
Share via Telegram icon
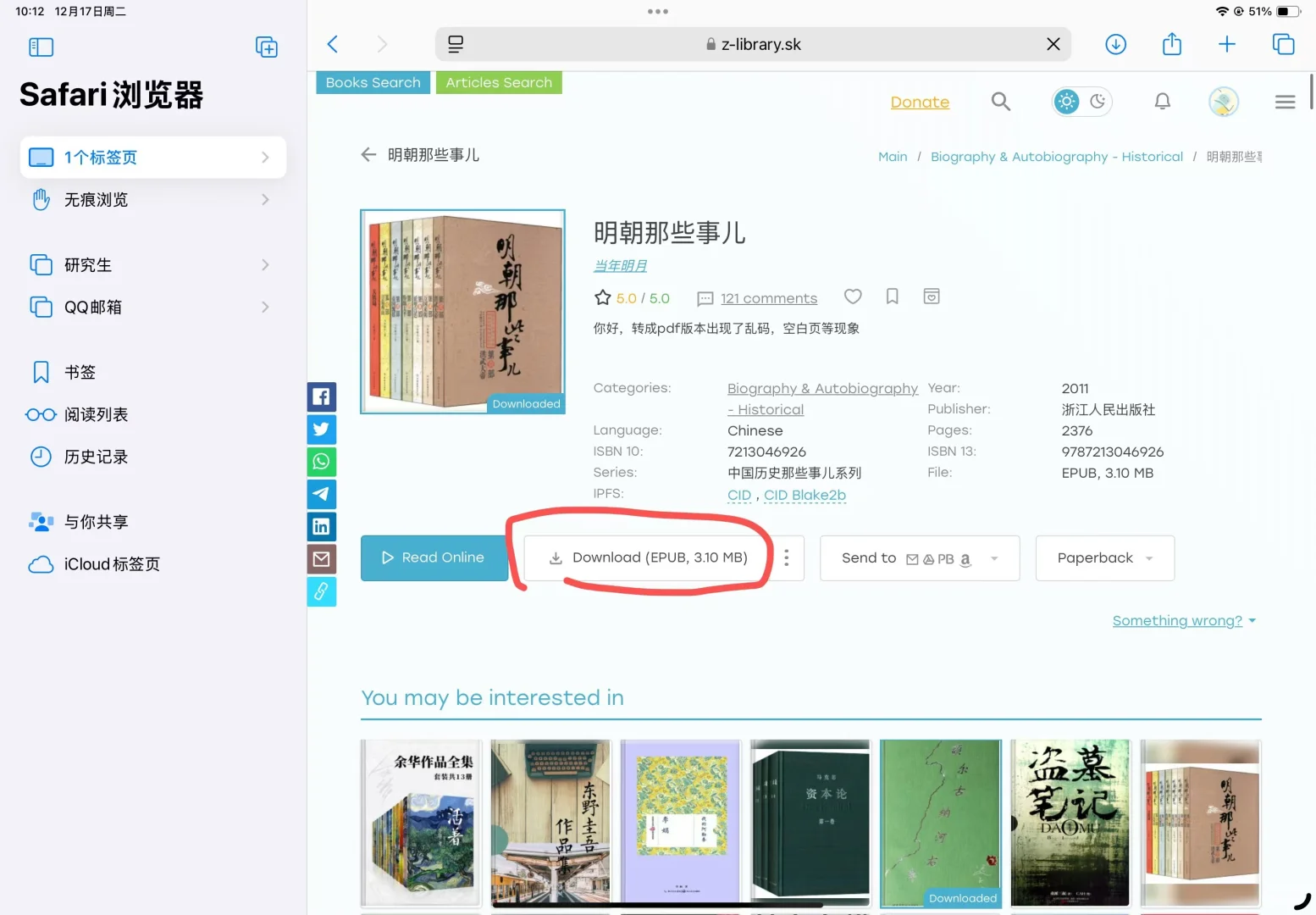[x=321, y=494]
